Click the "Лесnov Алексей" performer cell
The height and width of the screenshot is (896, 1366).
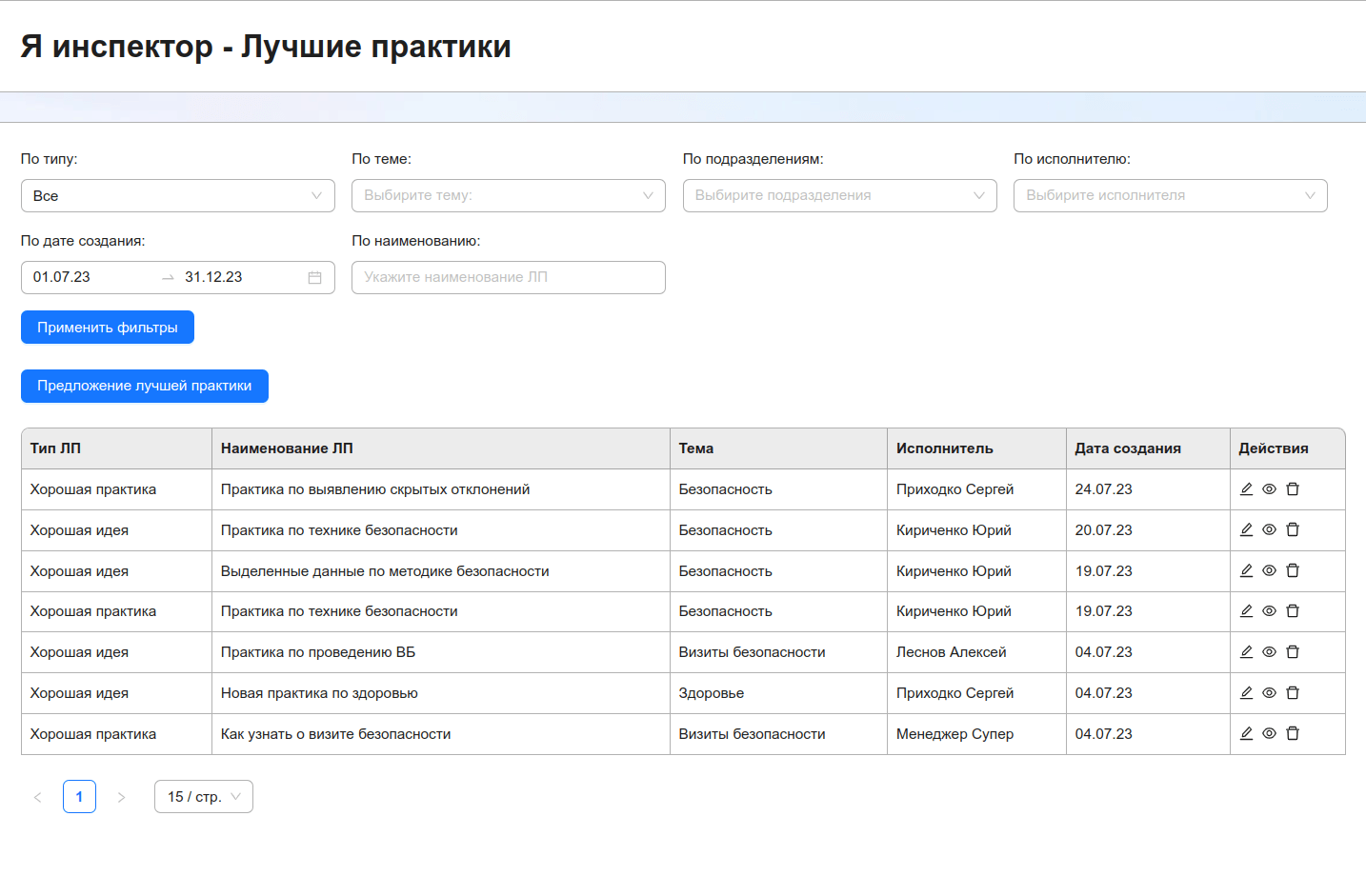click(x=977, y=652)
